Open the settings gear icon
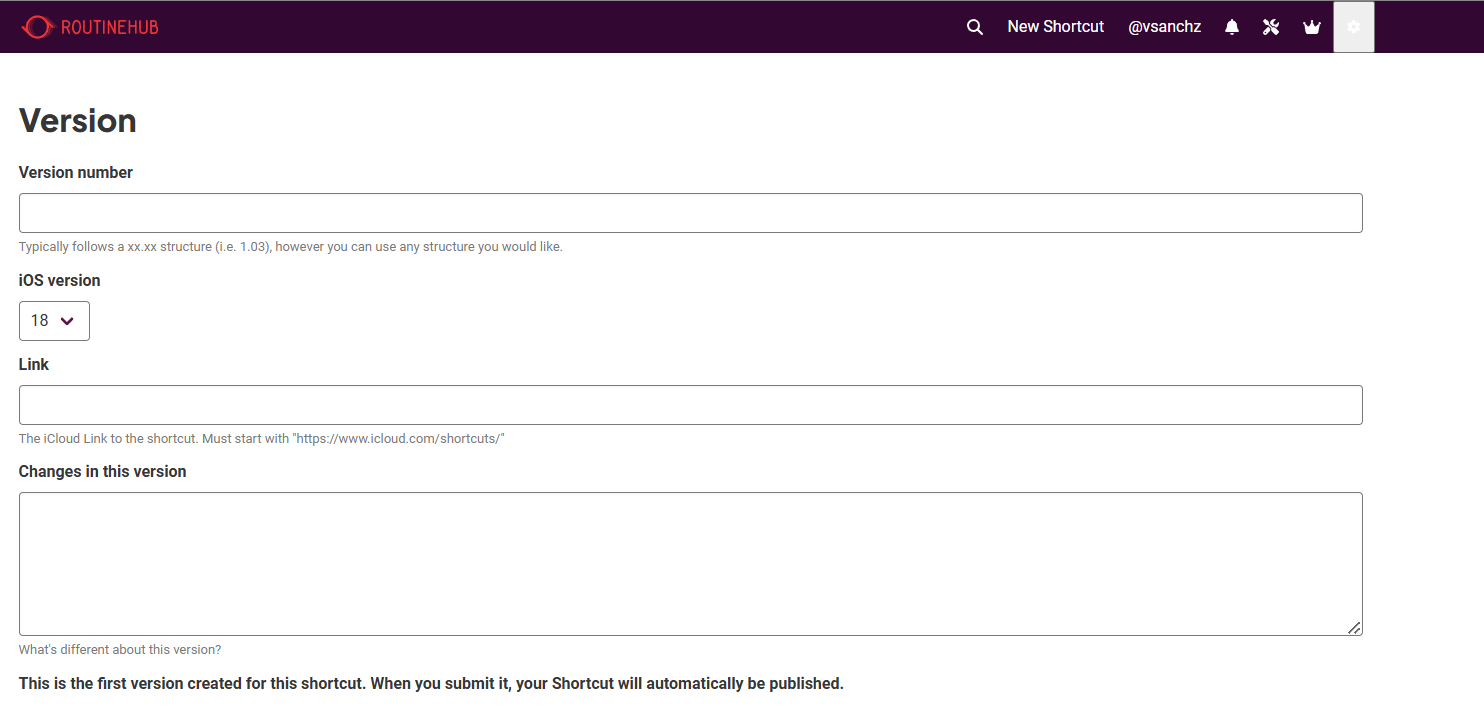Image resolution: width=1484 pixels, height=719 pixels. [x=1354, y=27]
